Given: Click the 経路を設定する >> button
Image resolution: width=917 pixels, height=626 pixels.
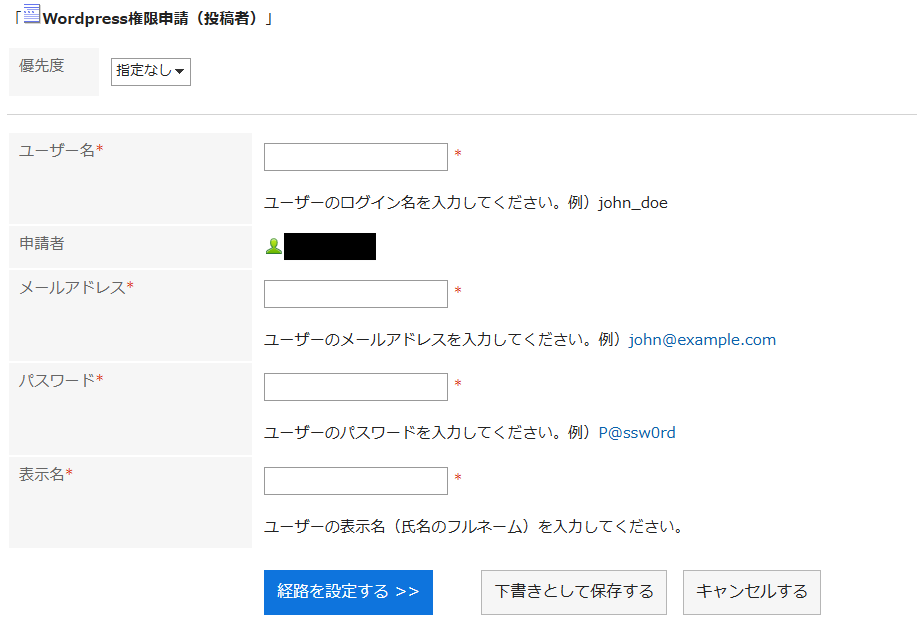Looking at the screenshot, I should point(348,592).
